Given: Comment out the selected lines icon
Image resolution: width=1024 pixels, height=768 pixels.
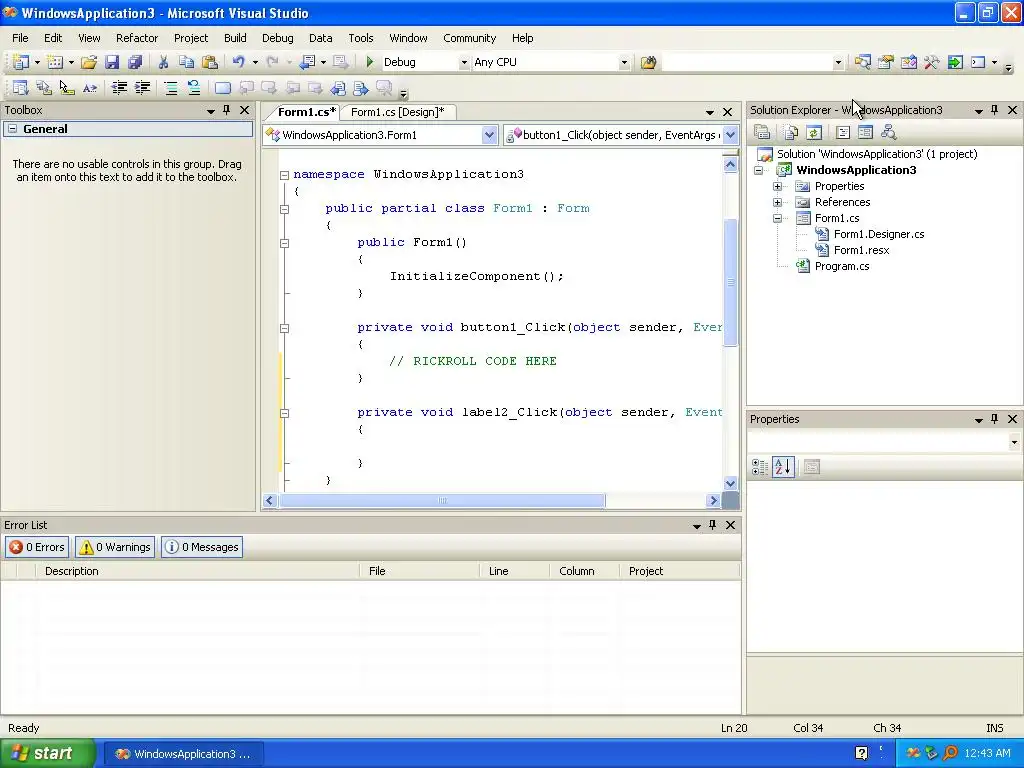Looking at the screenshot, I should [171, 88].
